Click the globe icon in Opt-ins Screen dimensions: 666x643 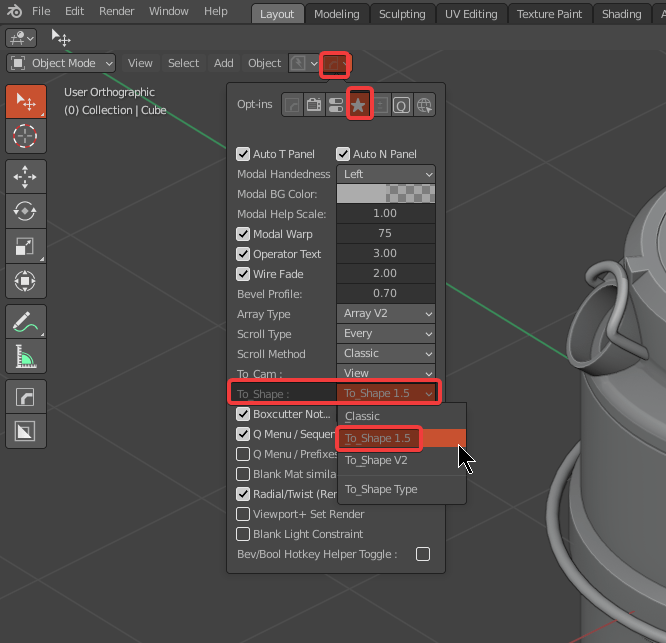tap(424, 104)
